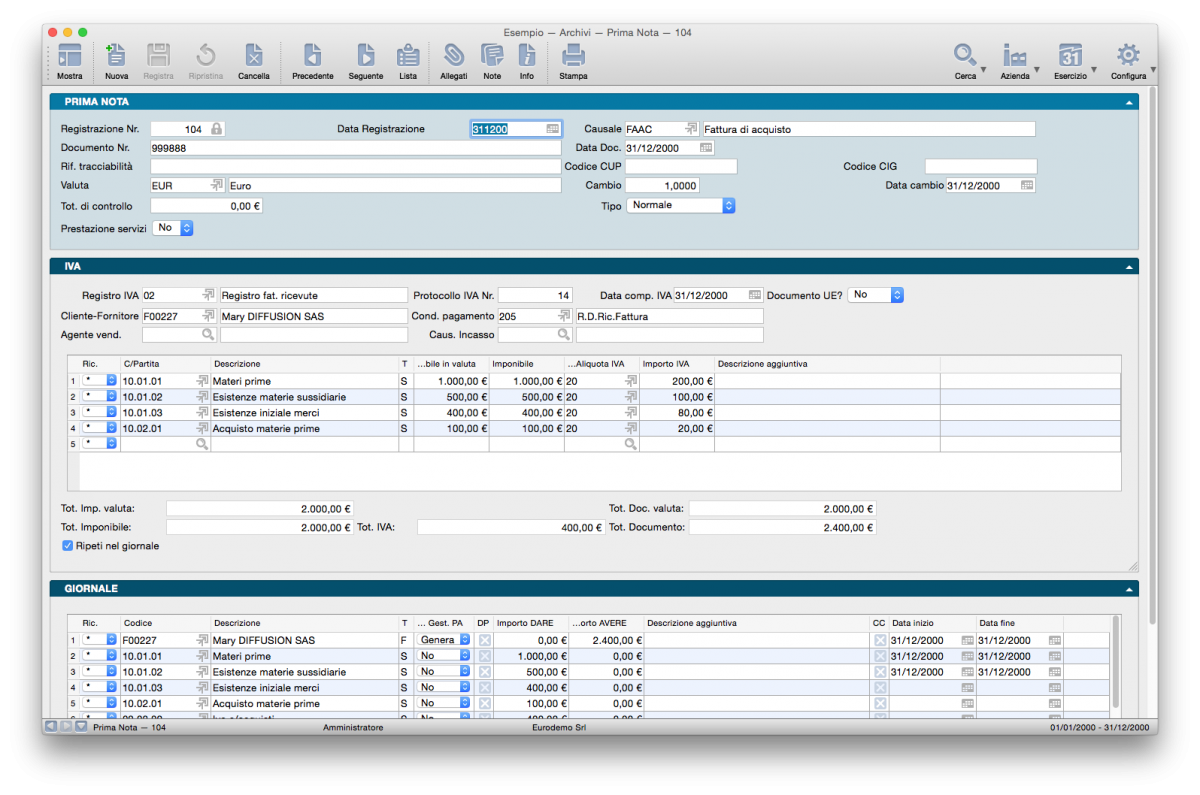1200x795 pixels.
Task: Click the Stampa printer icon
Action: tap(573, 57)
